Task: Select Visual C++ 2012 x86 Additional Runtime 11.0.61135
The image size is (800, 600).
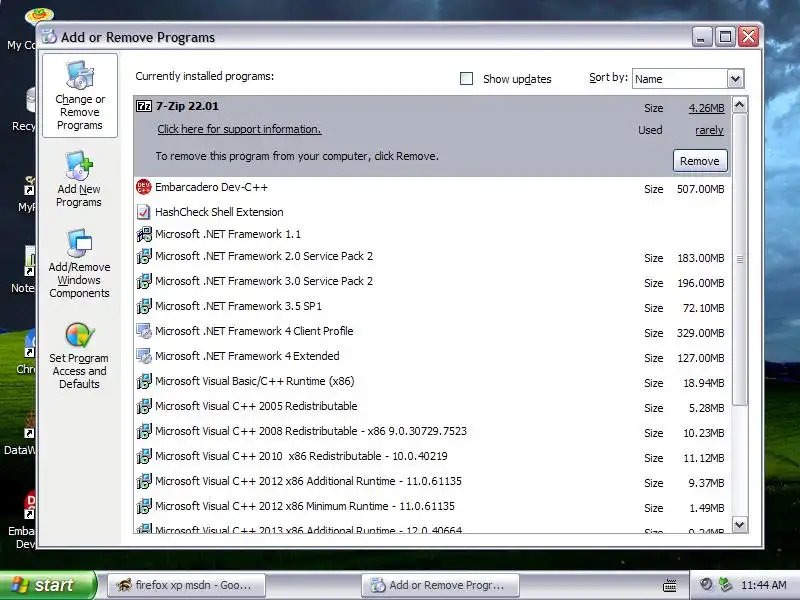Action: coord(433,482)
